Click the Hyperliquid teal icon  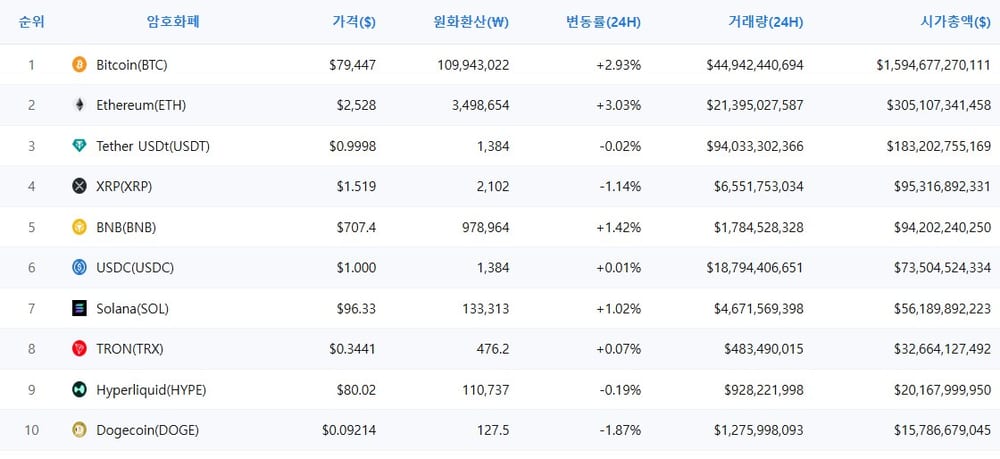(x=79, y=390)
